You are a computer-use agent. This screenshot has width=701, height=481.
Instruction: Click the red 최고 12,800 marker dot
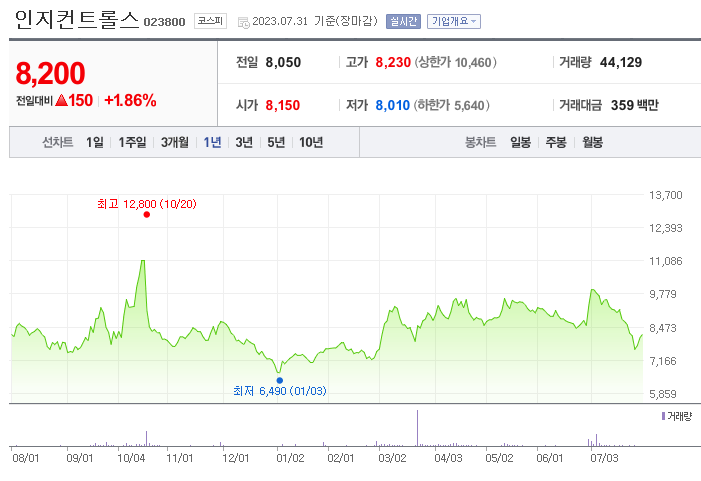[x=147, y=215]
